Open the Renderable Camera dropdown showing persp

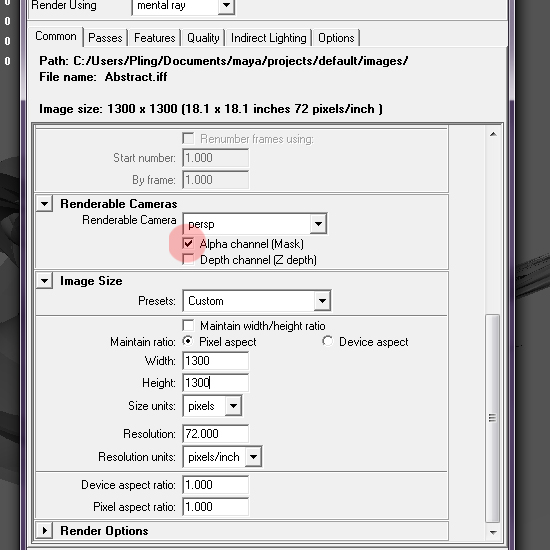255,224
